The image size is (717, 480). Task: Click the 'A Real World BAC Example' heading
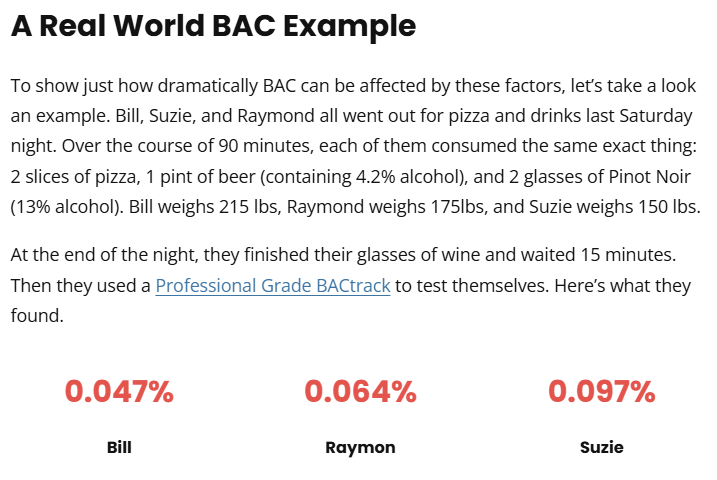[x=214, y=26]
